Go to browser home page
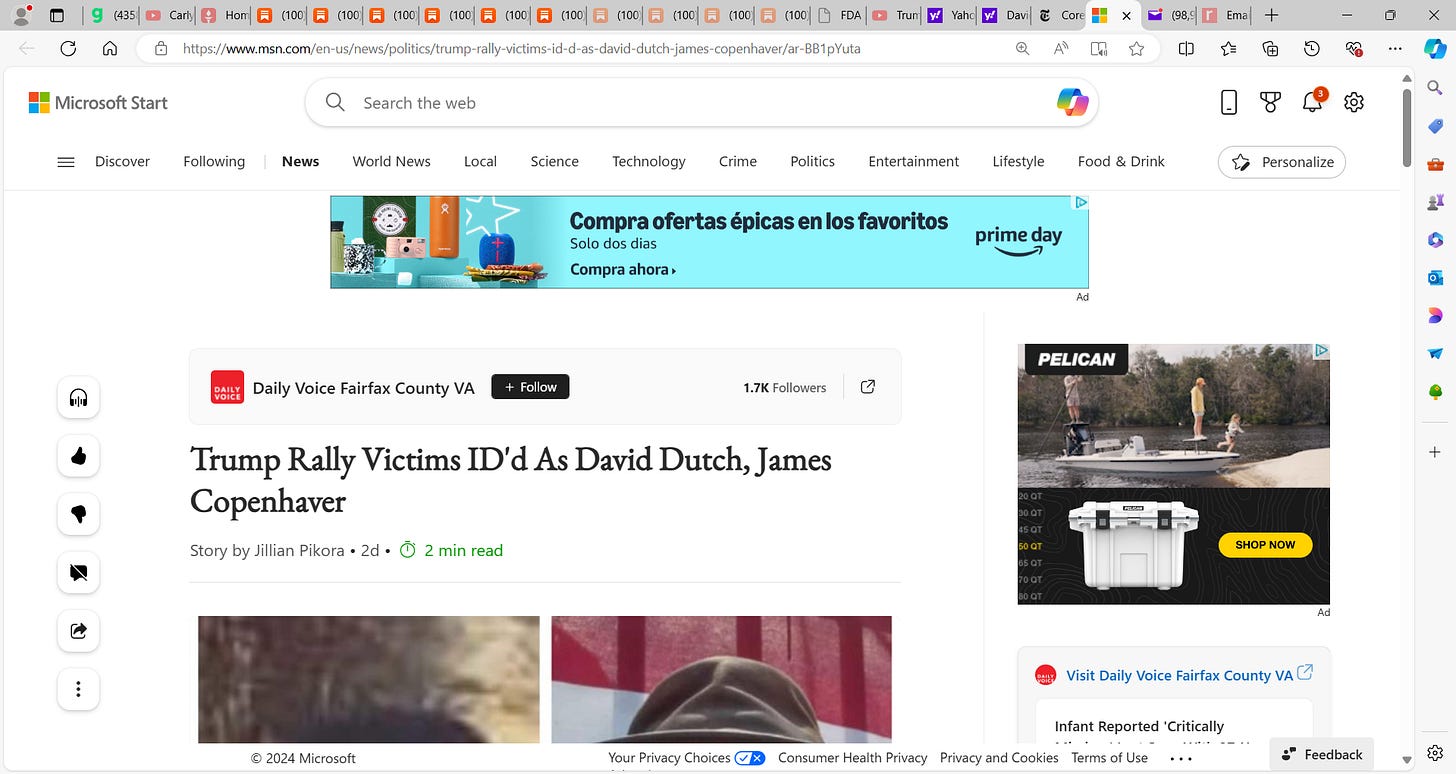Image resolution: width=1456 pixels, height=774 pixels. (x=110, y=48)
